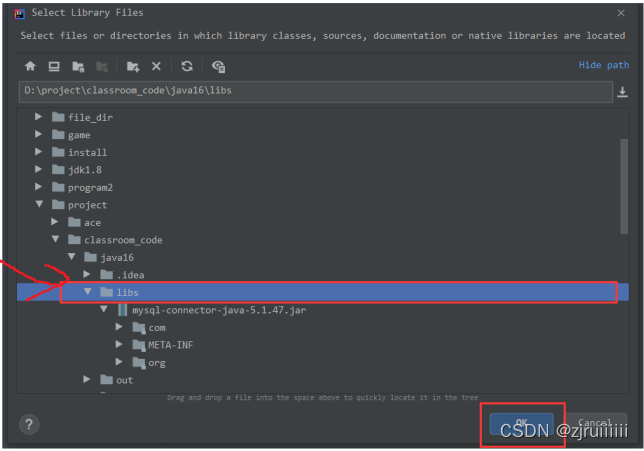
Task: Go to the Home directory icon
Action: coord(30,66)
